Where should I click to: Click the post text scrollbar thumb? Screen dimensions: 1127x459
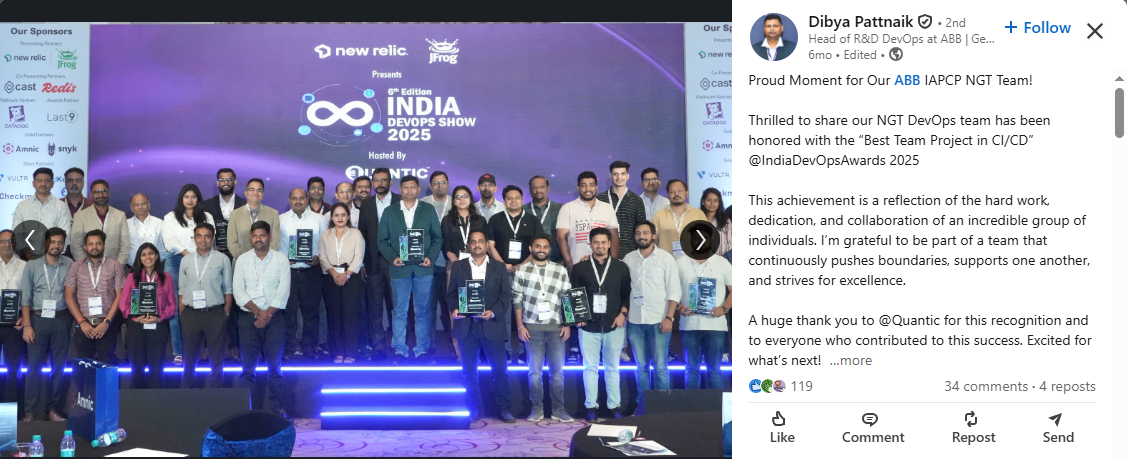1119,112
